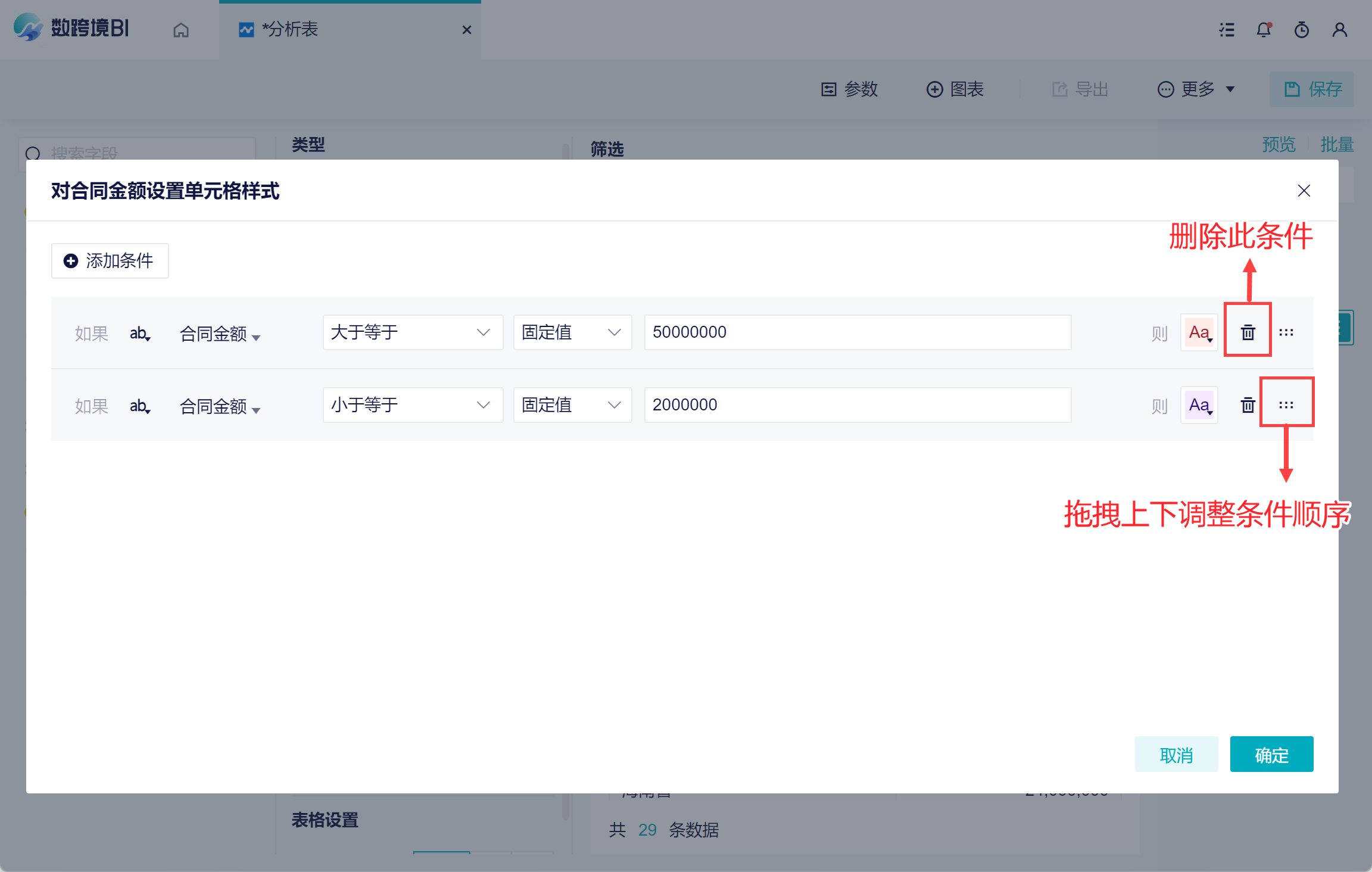Click the timer clock icon in header
Viewport: 1372px width, 872px height.
(x=1302, y=29)
